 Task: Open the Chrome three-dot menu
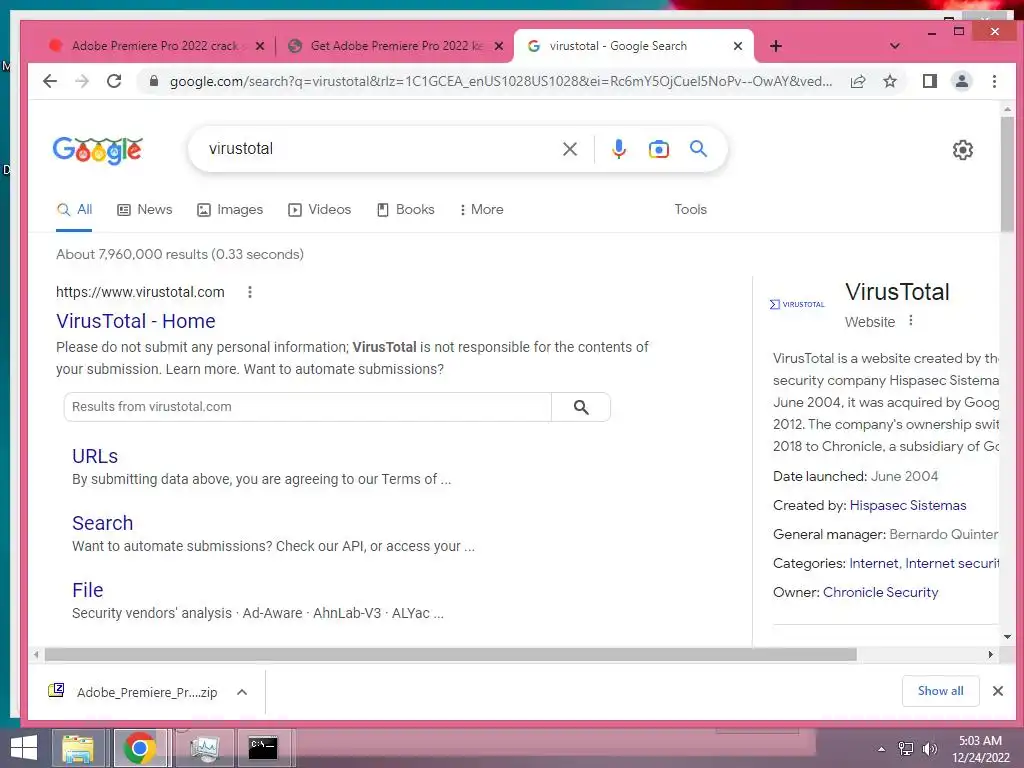(994, 81)
